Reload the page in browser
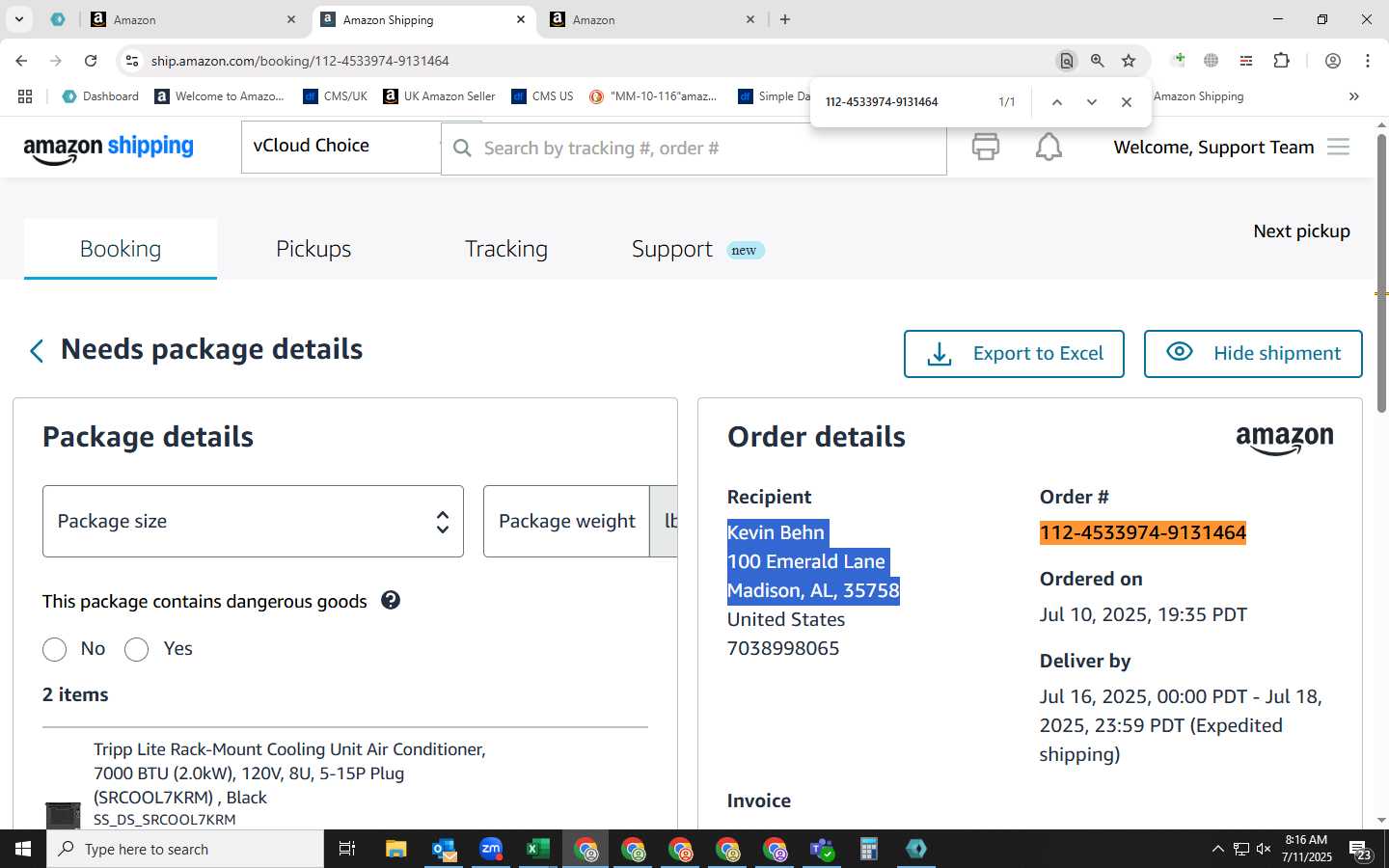Screen dimensions: 1389x868 point(91,61)
